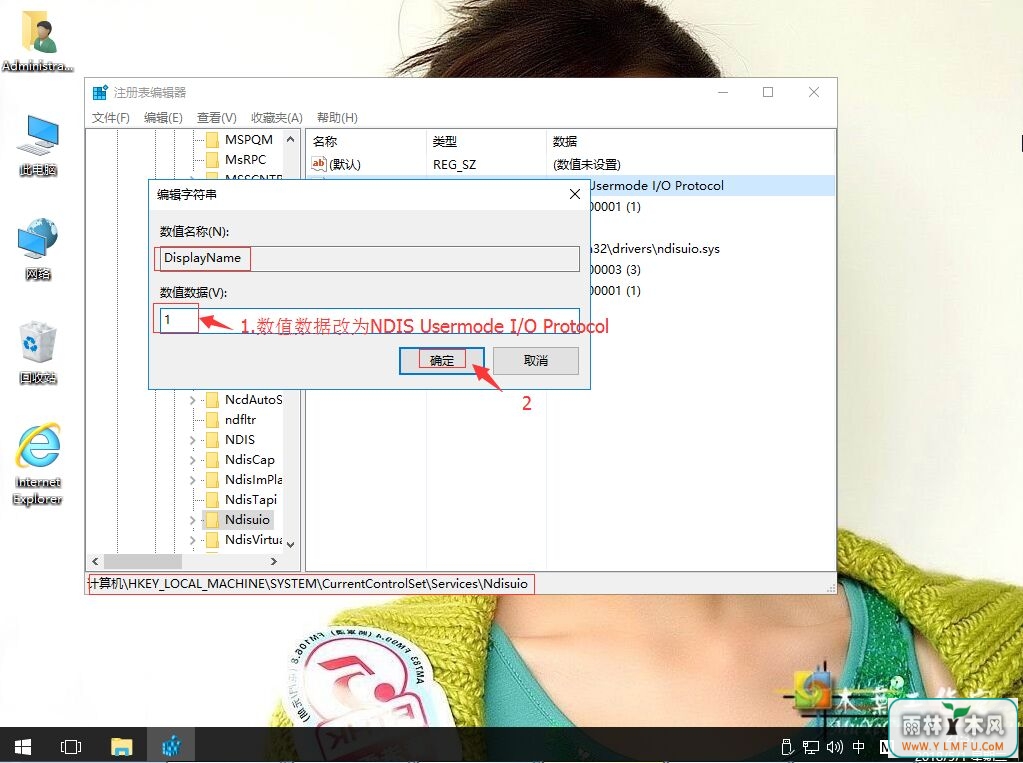Click tree pane scroll up arrow

[x=290, y=139]
